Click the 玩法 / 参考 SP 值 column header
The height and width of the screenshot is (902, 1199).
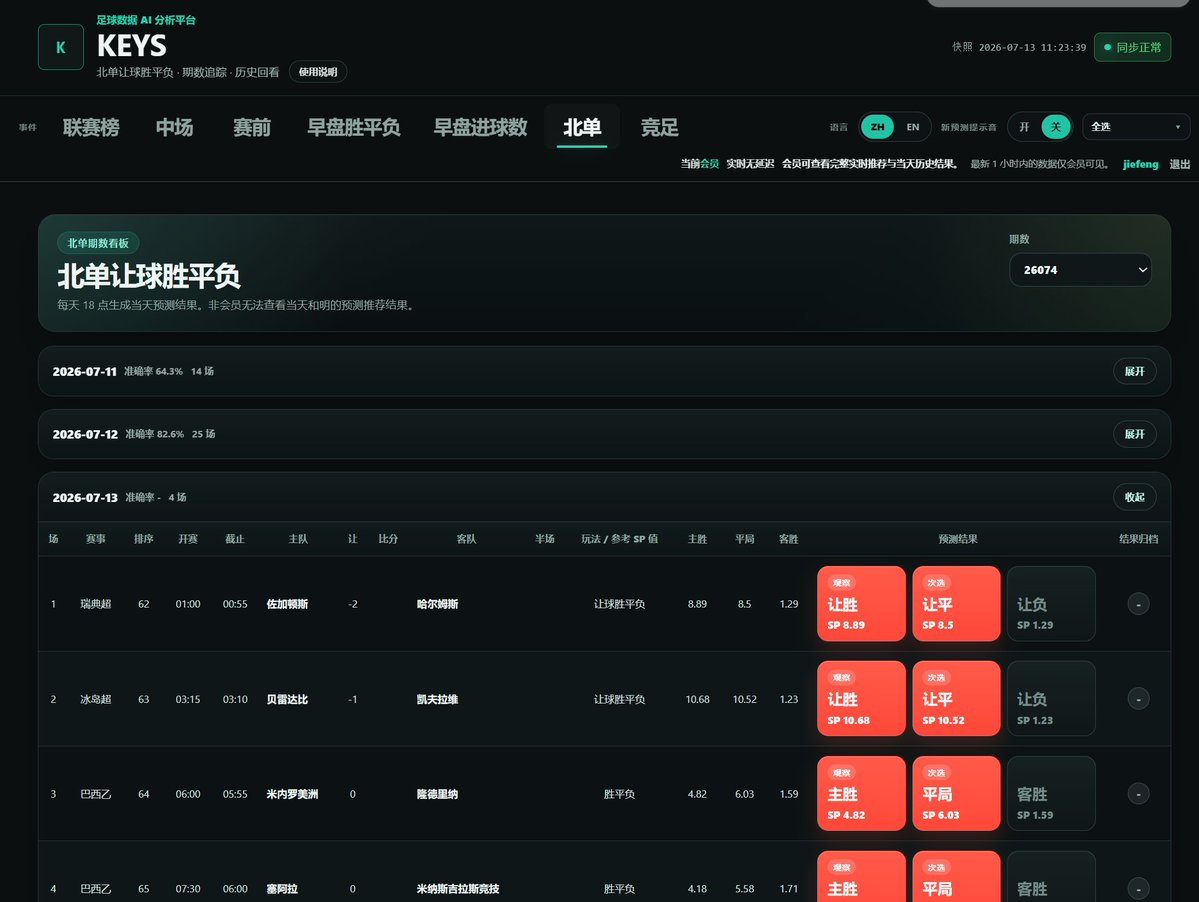(619, 539)
